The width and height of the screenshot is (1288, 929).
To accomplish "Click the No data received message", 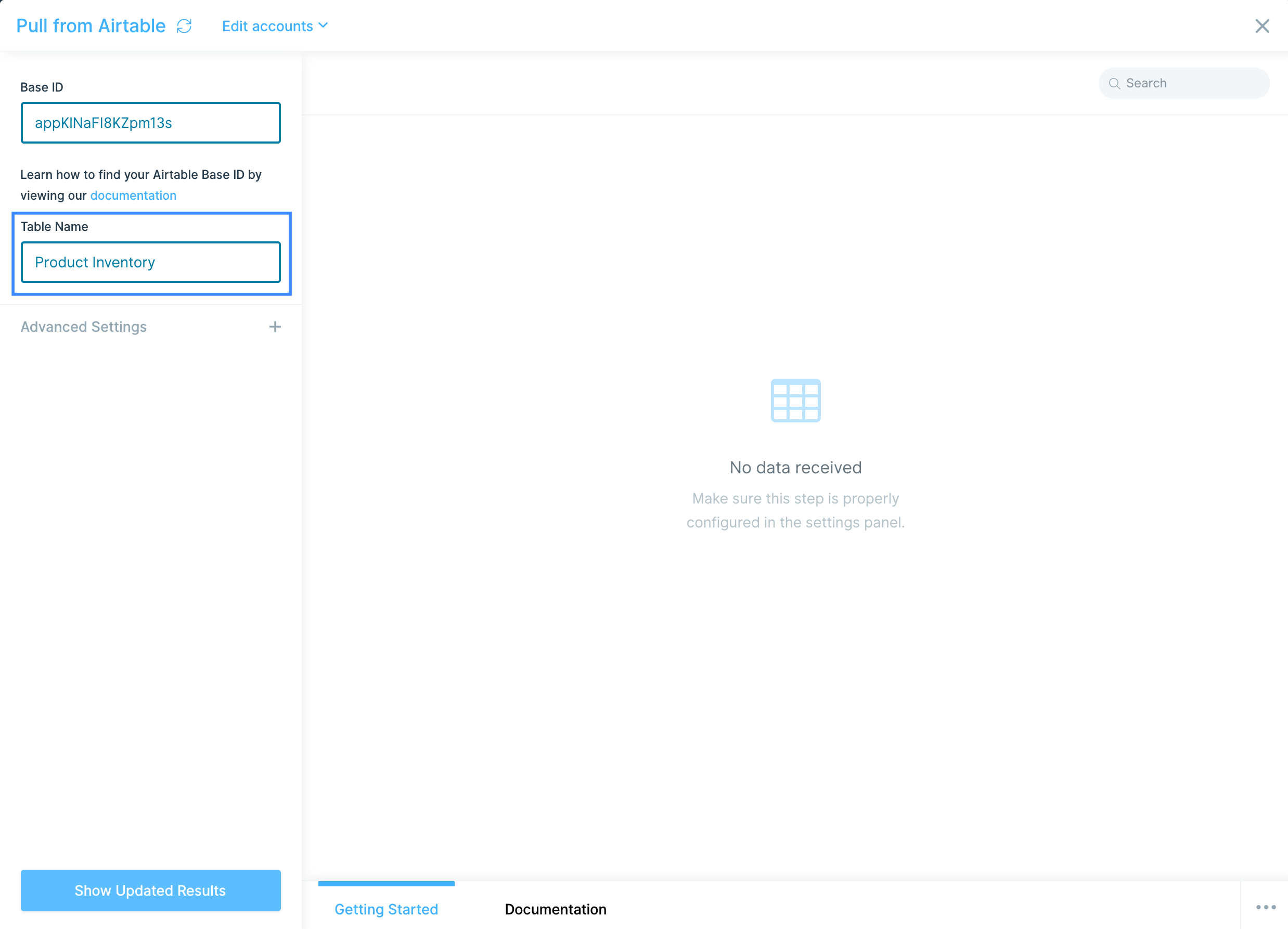I will 795,467.
